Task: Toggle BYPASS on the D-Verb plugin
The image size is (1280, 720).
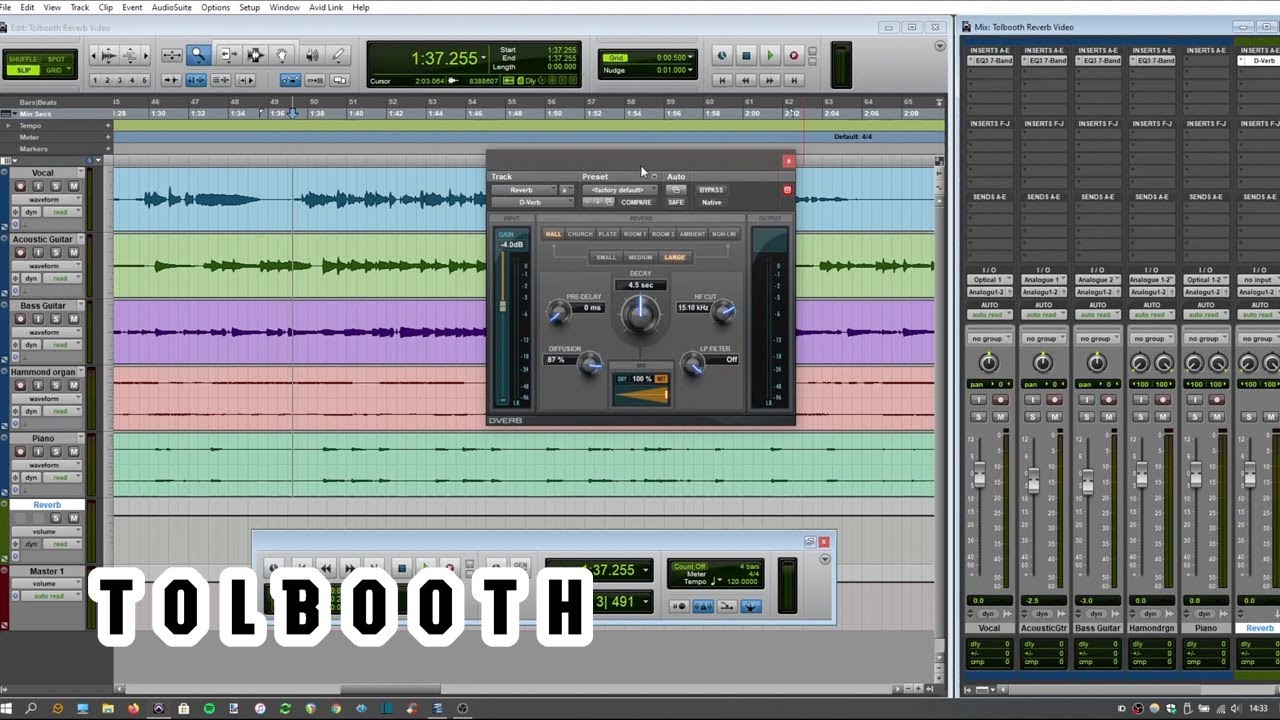Action: (x=711, y=190)
